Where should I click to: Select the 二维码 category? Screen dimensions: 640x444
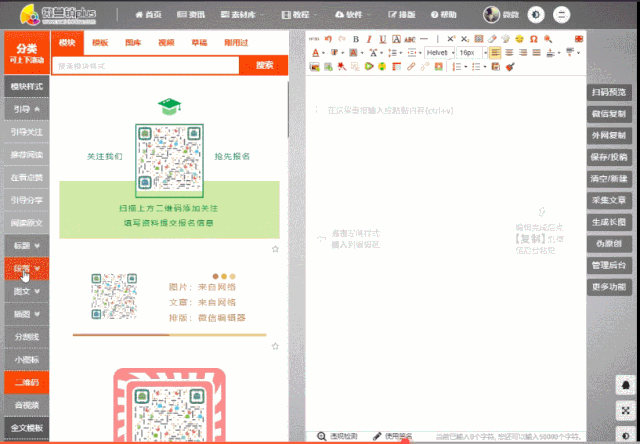click(27, 383)
